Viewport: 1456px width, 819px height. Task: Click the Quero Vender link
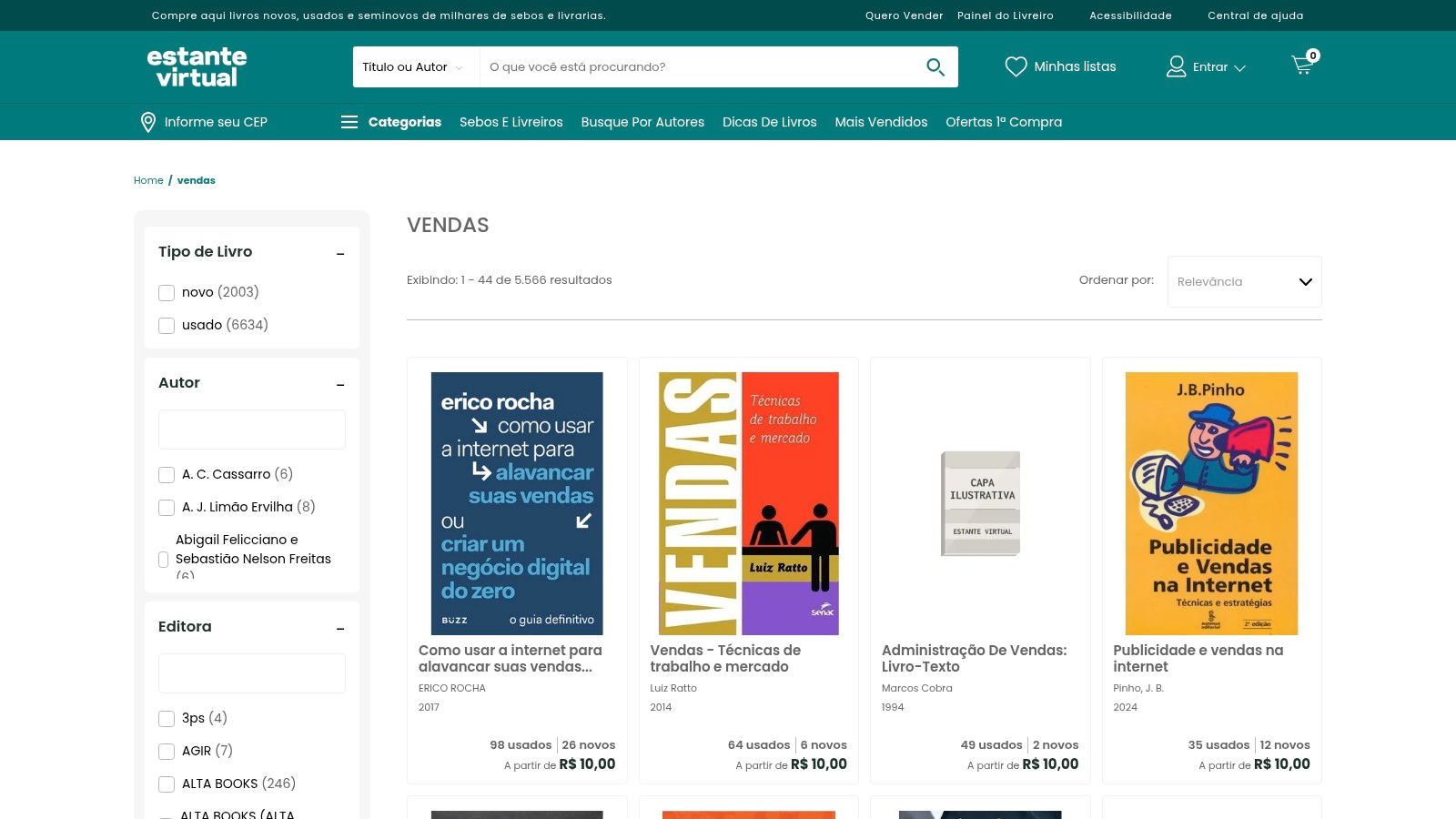coord(905,15)
